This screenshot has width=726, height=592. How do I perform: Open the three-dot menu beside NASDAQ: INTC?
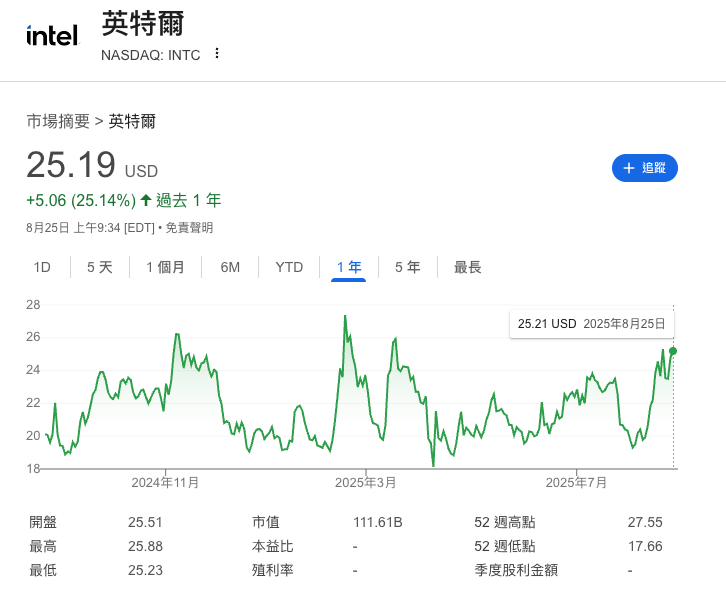click(217, 54)
